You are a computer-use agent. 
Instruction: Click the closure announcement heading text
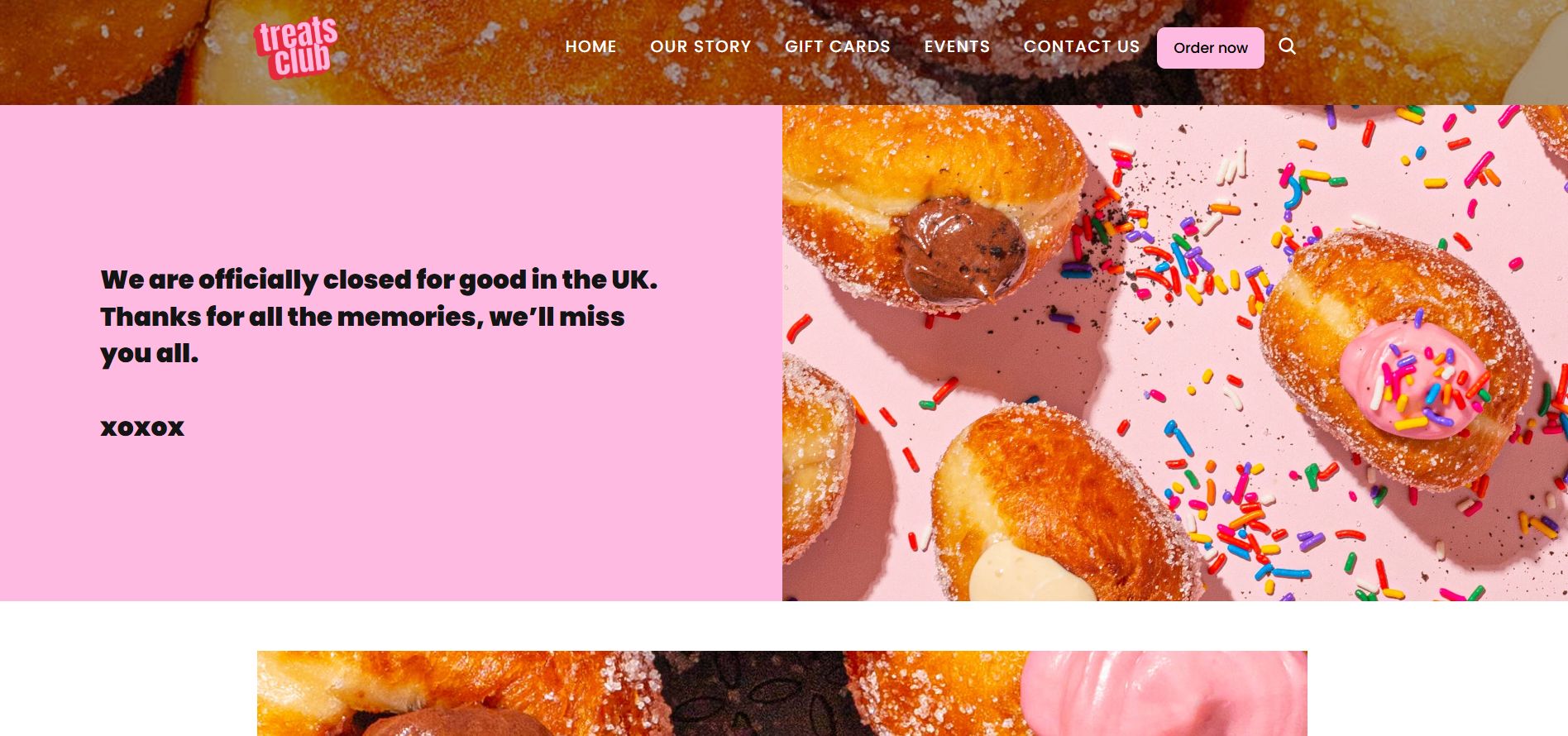pyautogui.click(x=379, y=317)
